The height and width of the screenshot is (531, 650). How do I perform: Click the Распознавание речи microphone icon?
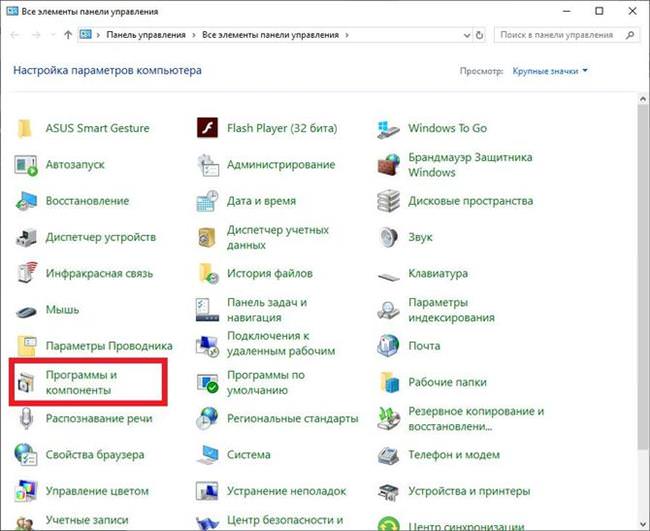(x=26, y=418)
